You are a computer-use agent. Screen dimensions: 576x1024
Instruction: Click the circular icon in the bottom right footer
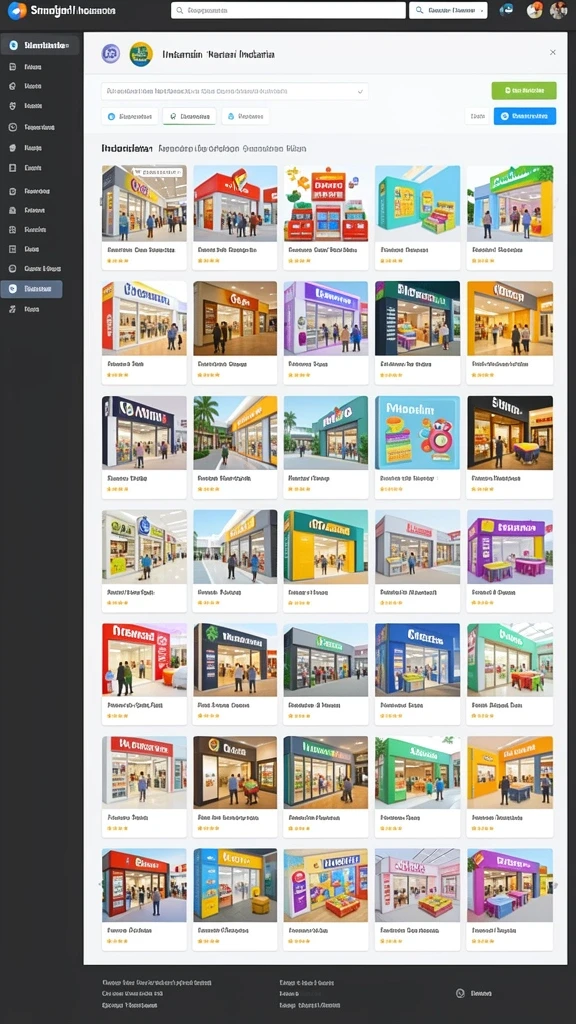point(460,993)
